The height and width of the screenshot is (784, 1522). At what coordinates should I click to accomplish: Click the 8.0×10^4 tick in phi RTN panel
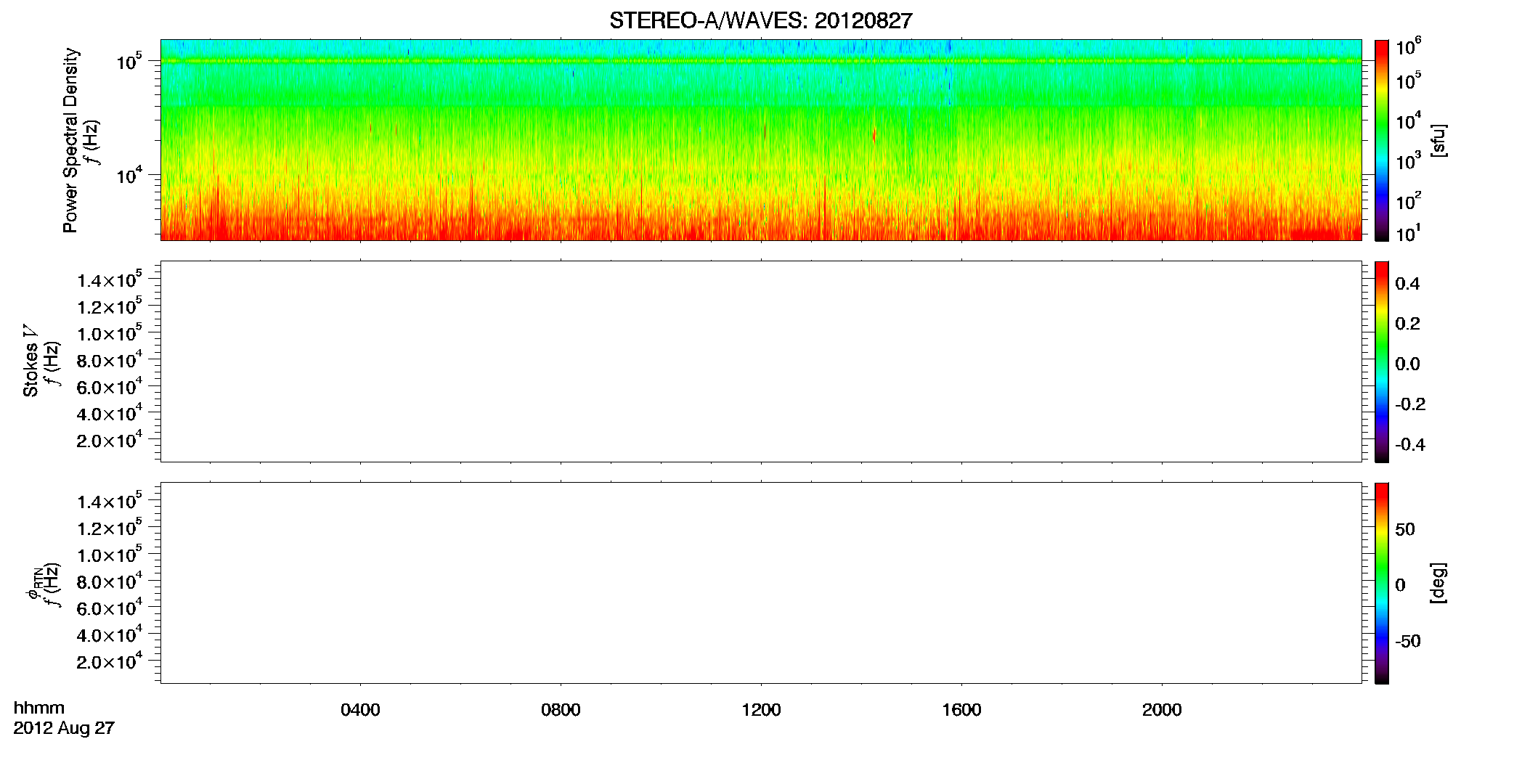[110, 581]
